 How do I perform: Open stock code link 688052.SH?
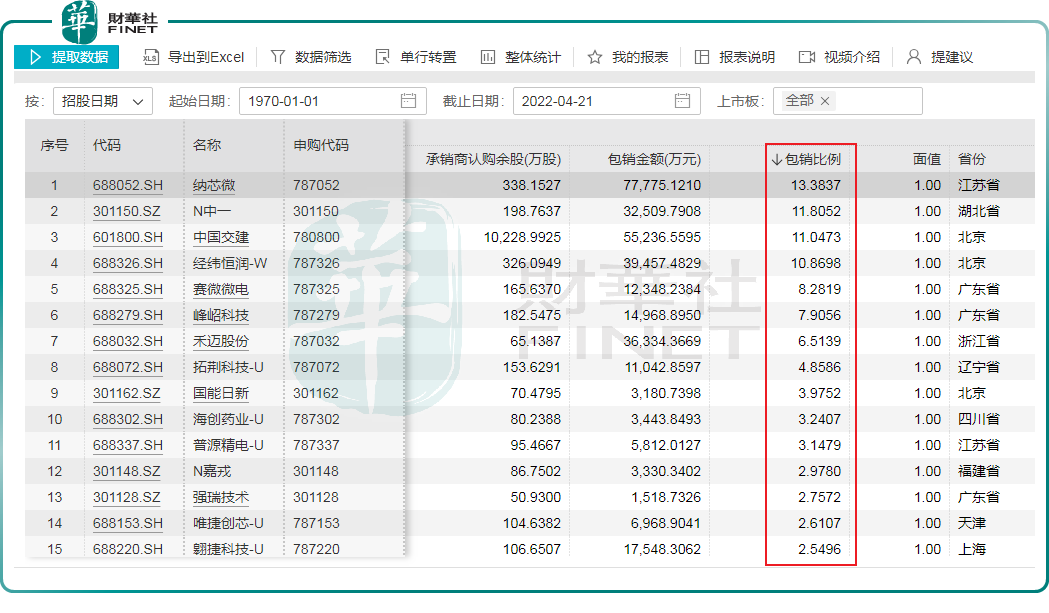pyautogui.click(x=127, y=185)
